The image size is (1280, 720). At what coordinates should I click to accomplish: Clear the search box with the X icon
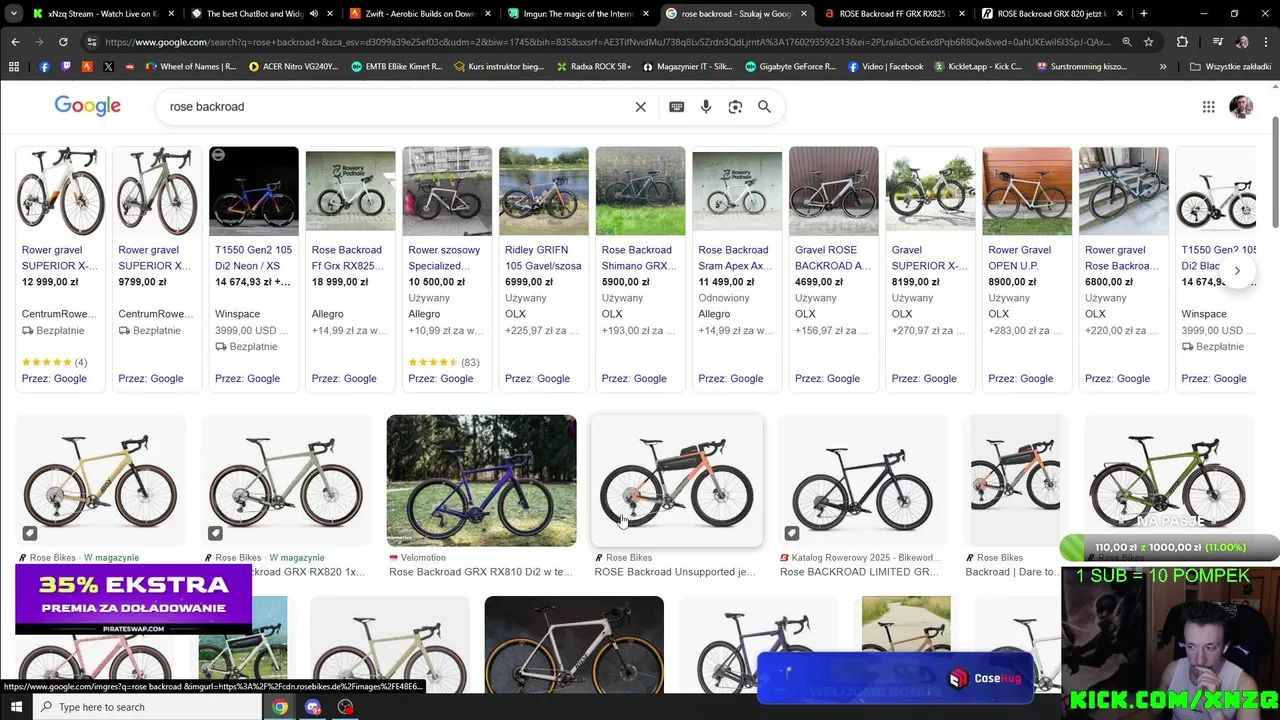click(641, 107)
